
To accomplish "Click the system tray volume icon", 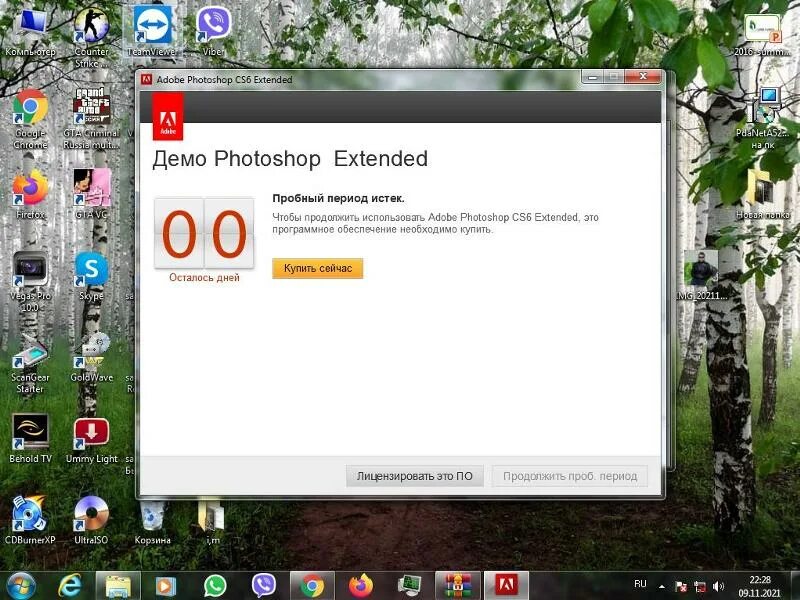I will 718,587.
